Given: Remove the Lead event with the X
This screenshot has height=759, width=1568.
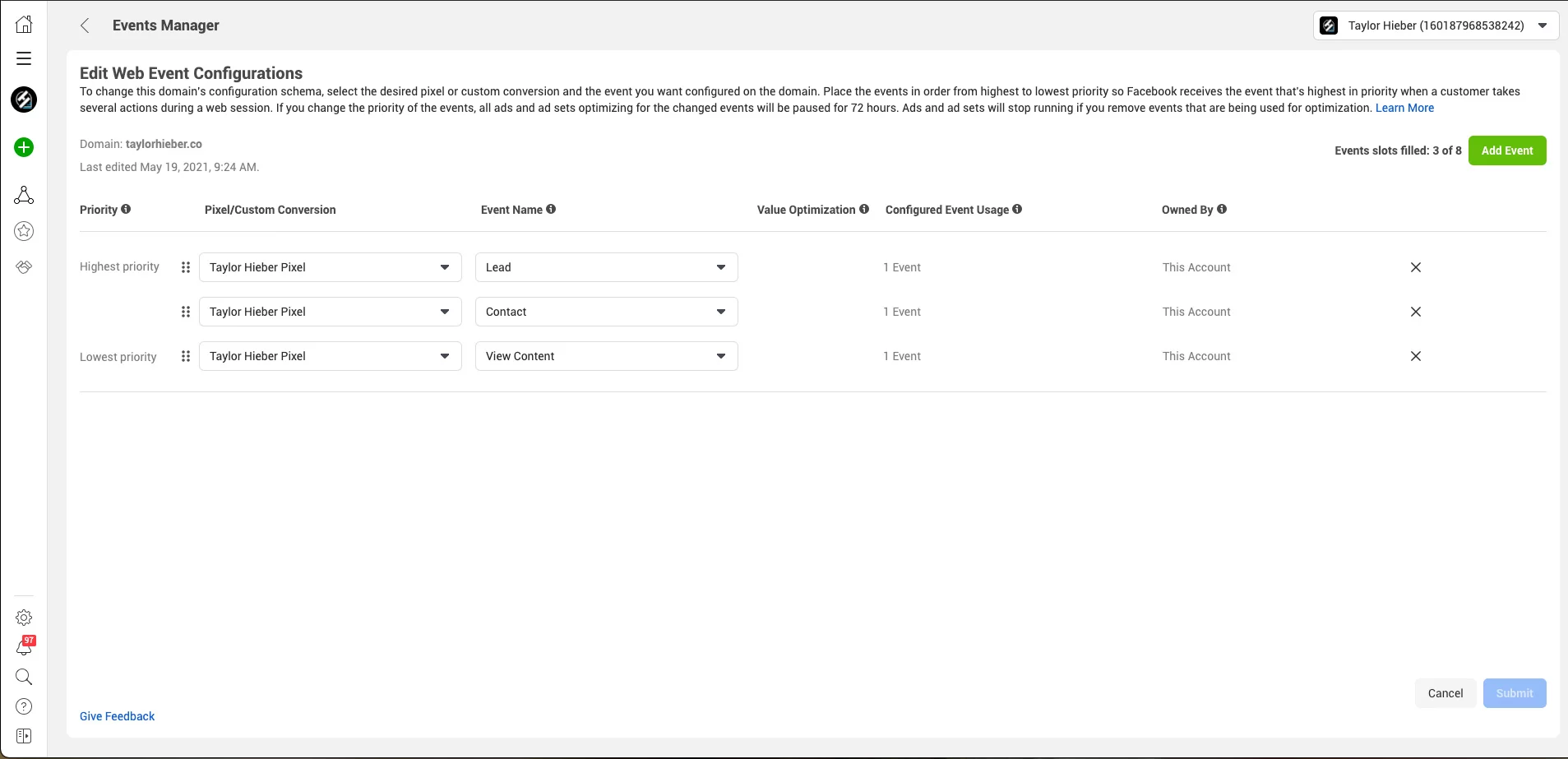Looking at the screenshot, I should click(x=1415, y=267).
